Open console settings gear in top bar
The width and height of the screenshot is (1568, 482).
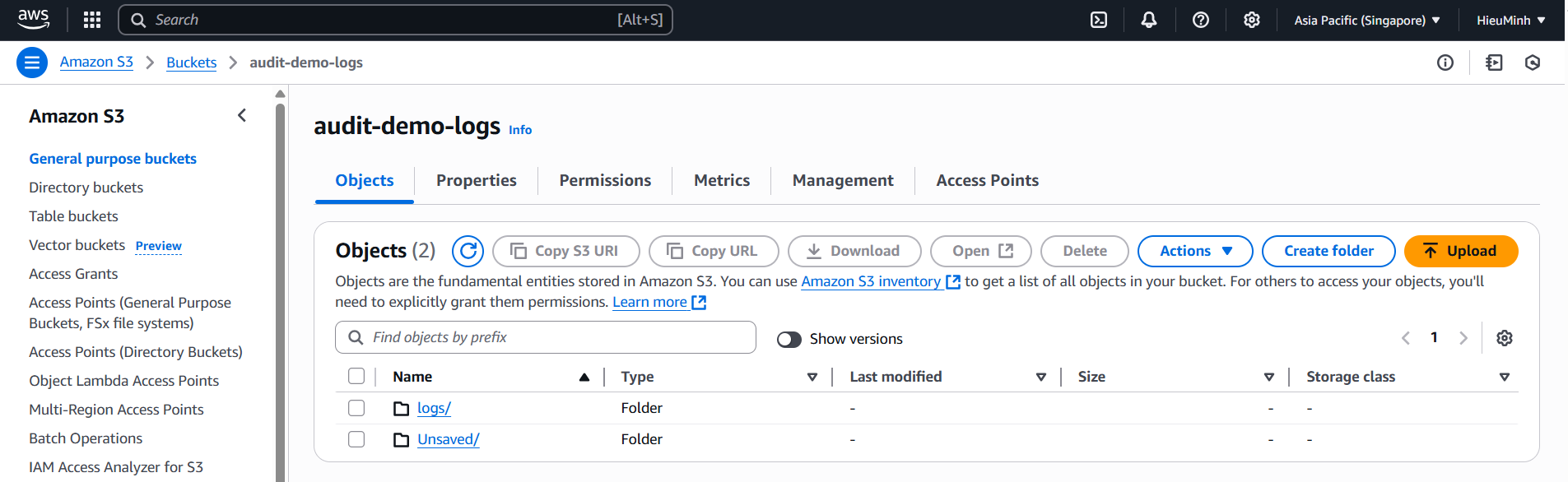pyautogui.click(x=1252, y=20)
